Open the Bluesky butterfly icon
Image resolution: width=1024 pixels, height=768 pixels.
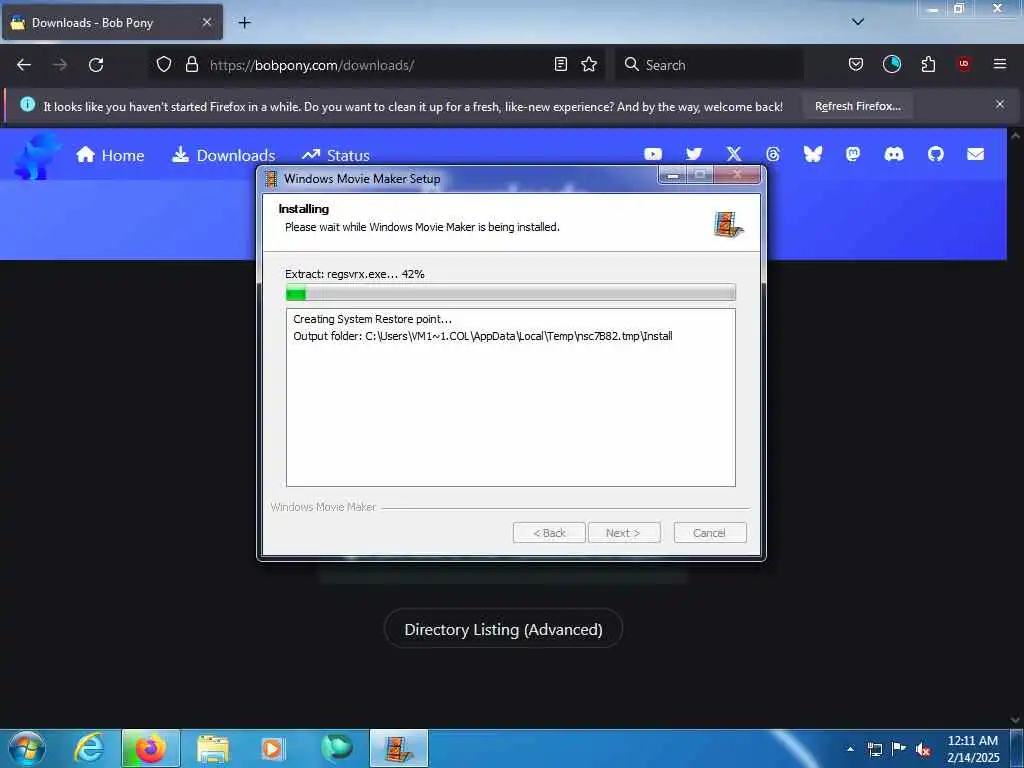click(x=812, y=154)
